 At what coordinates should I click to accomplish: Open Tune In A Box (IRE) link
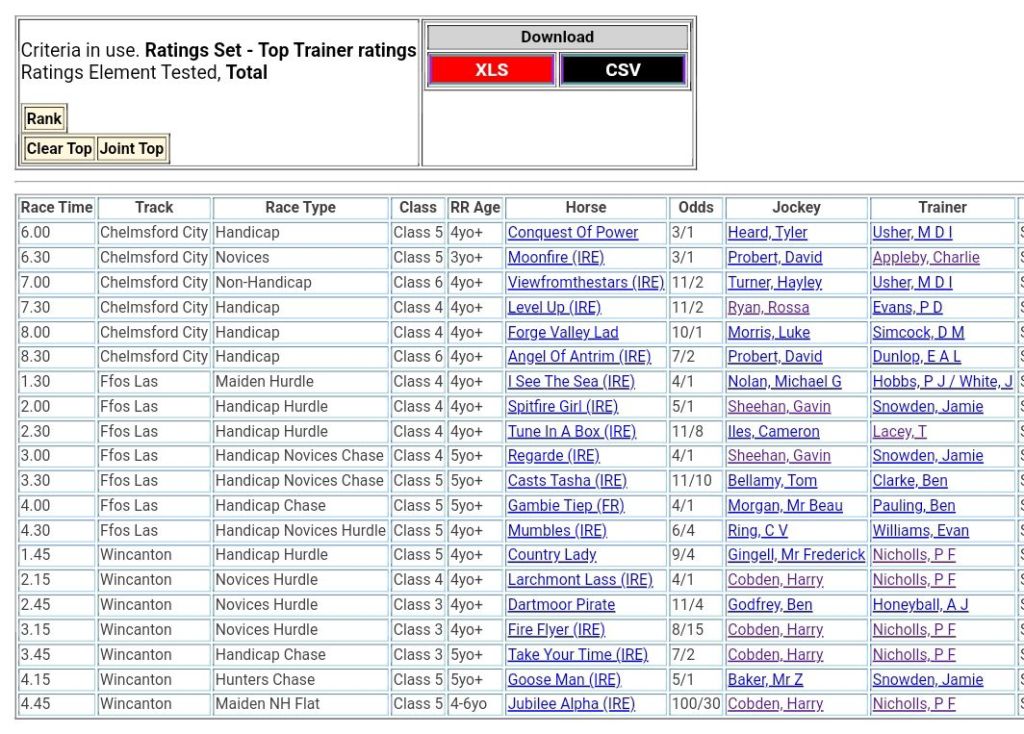point(571,432)
